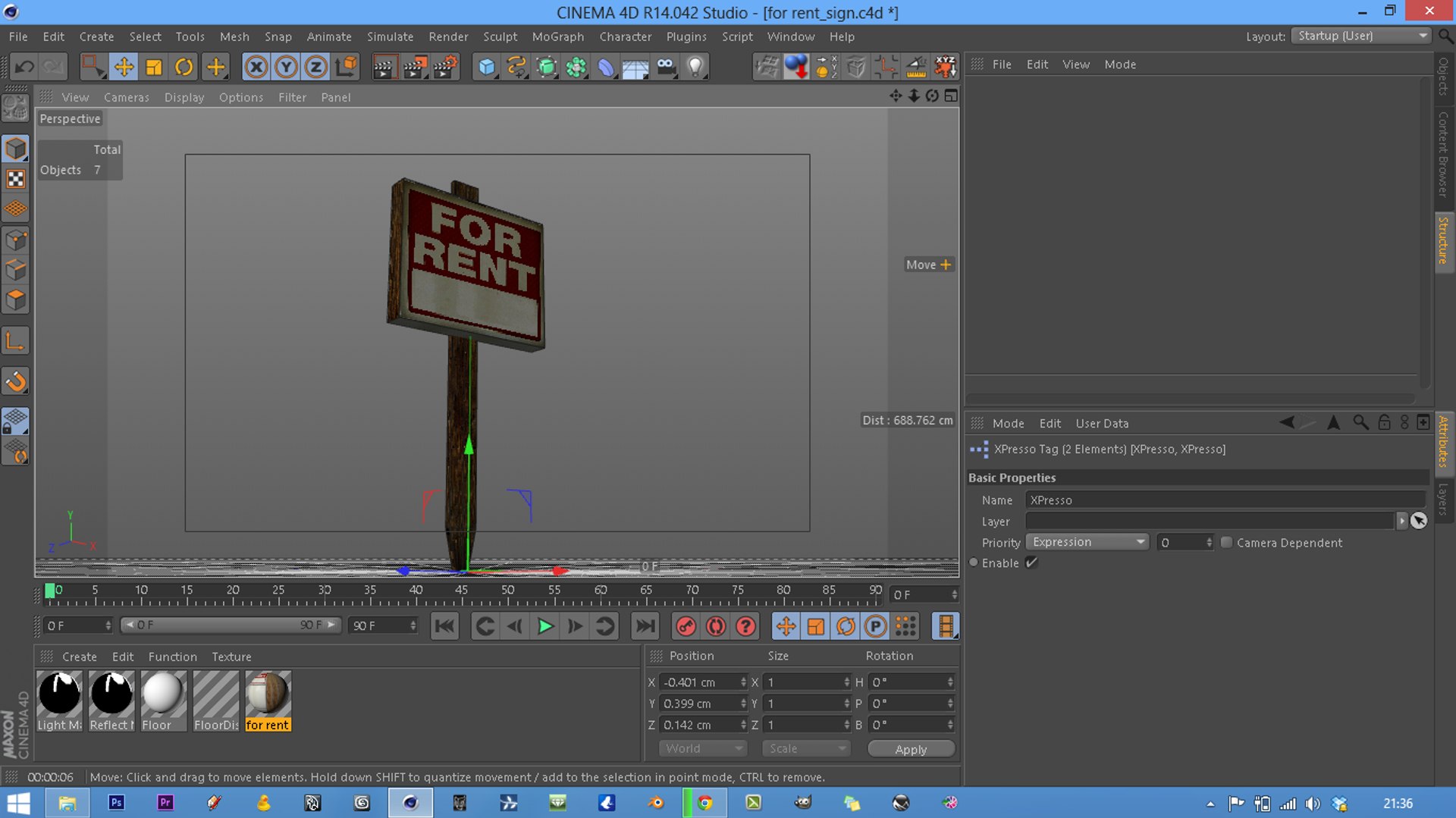Click the Undo arrow icon

click(x=24, y=67)
